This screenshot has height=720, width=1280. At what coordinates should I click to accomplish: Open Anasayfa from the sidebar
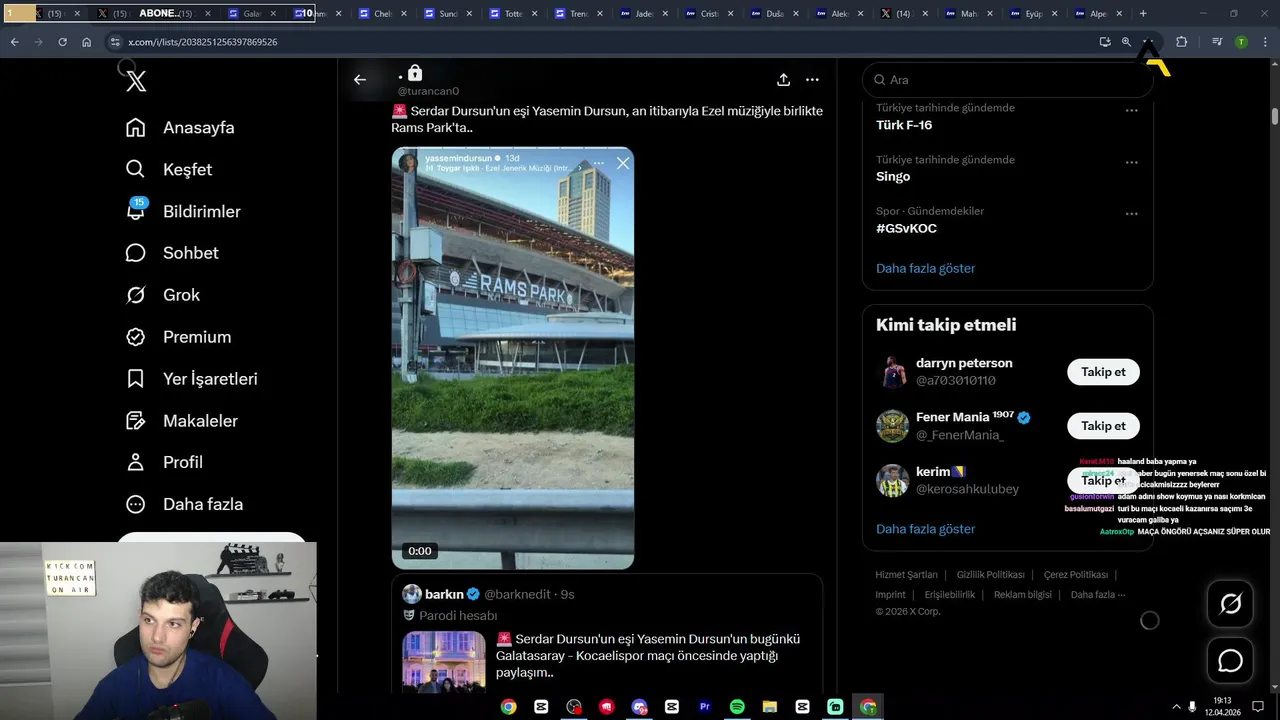pos(180,128)
